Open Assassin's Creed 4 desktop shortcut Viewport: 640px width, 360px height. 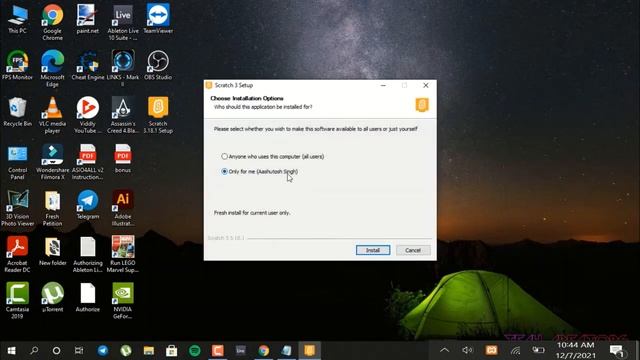tap(123, 115)
